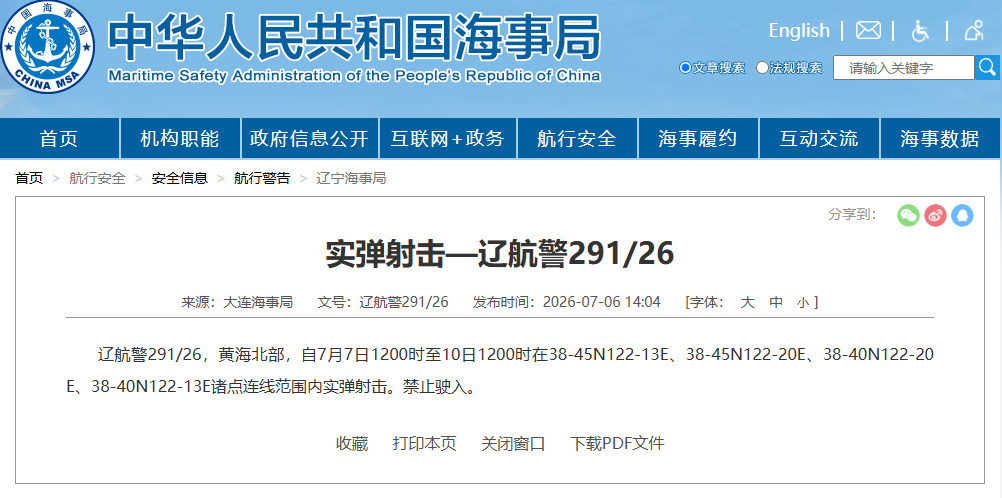Click 航行警告 in the breadcrumb
The height and width of the screenshot is (498, 1002).
pos(262,178)
